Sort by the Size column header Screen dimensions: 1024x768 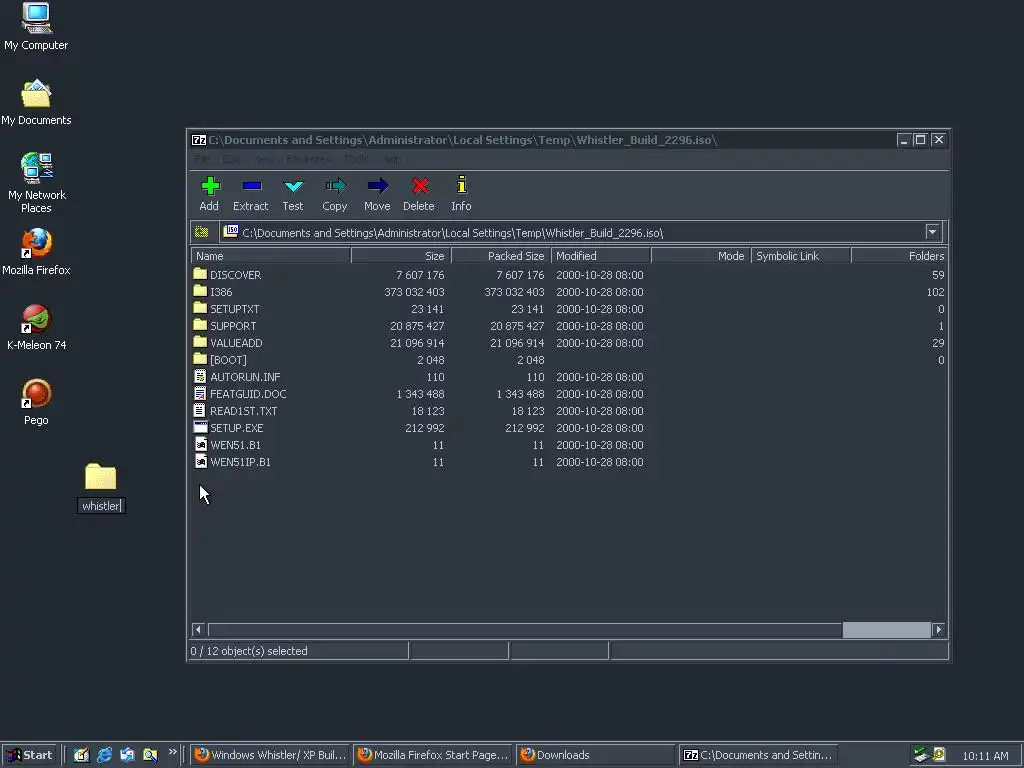[x=401, y=256]
